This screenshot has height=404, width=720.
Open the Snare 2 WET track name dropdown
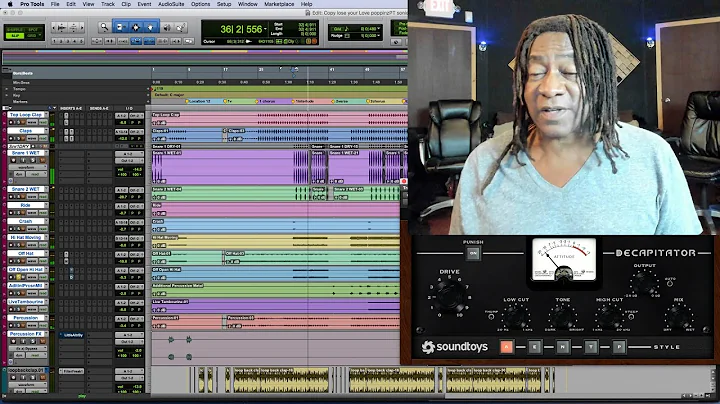(46, 189)
